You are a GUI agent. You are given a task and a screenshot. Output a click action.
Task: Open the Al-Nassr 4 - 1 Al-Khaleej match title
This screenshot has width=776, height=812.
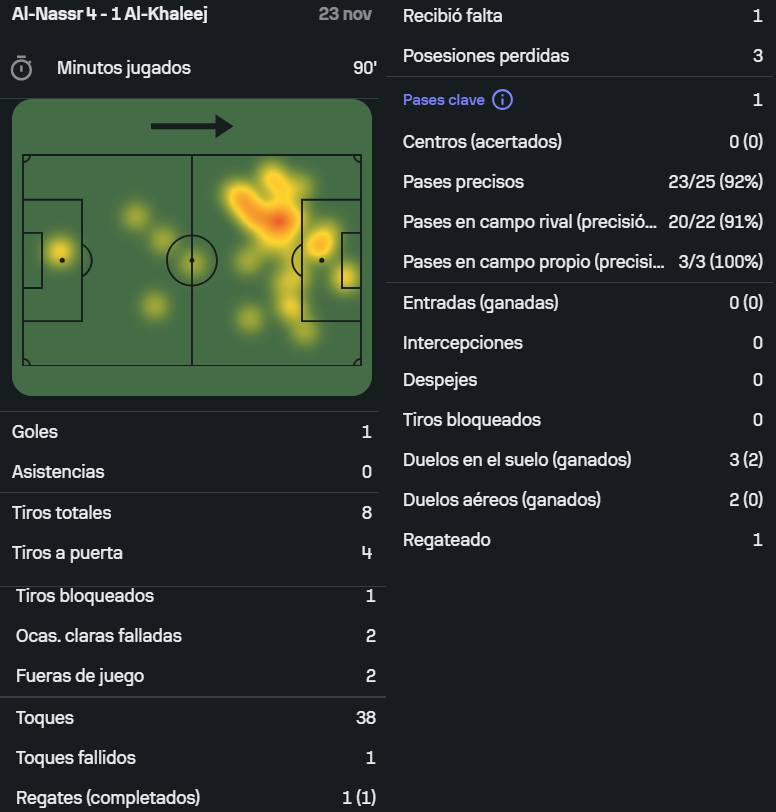point(109,15)
